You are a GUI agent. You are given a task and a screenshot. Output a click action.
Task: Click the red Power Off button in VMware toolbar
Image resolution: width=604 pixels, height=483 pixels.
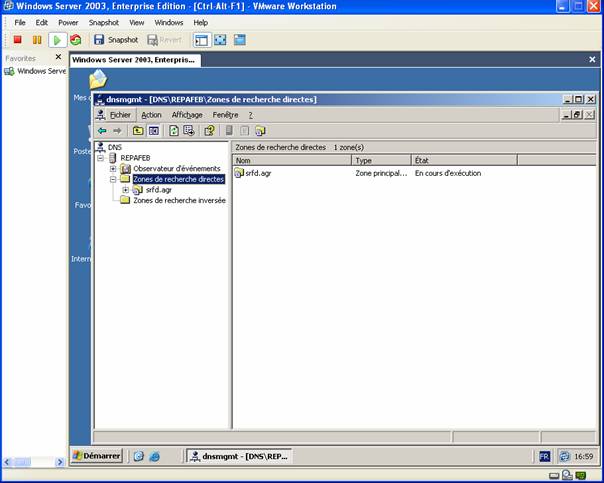(x=17, y=40)
